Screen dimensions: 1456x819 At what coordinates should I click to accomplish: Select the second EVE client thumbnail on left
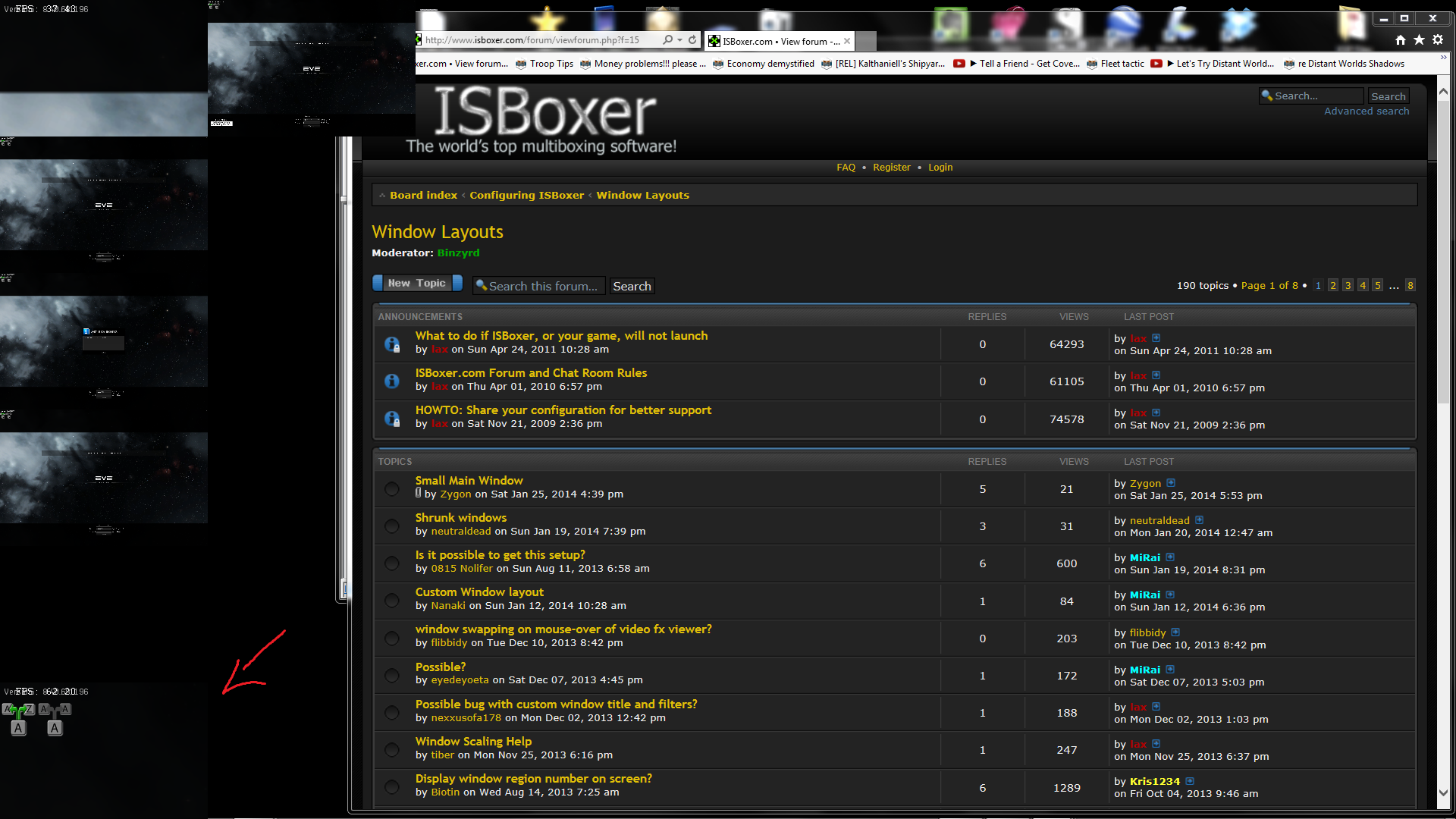tap(104, 205)
